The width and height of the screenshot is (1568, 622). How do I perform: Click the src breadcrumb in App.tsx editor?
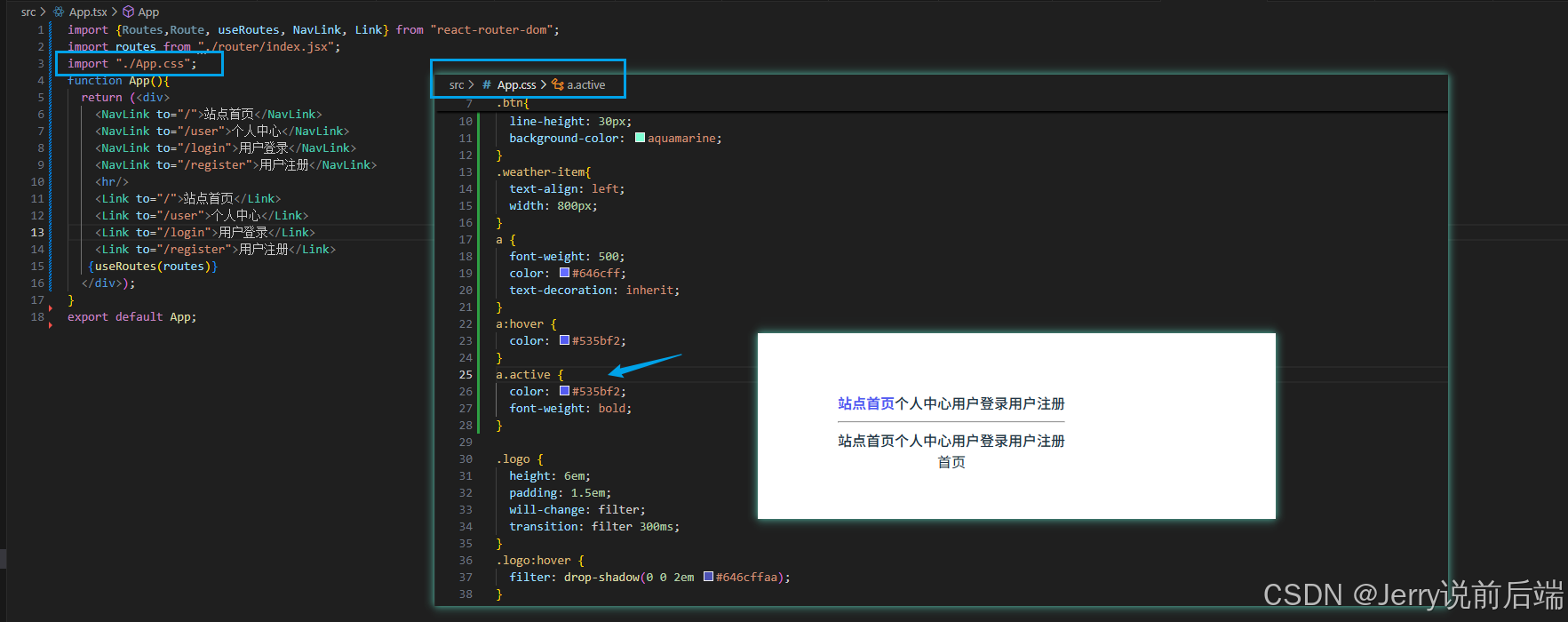point(28,12)
